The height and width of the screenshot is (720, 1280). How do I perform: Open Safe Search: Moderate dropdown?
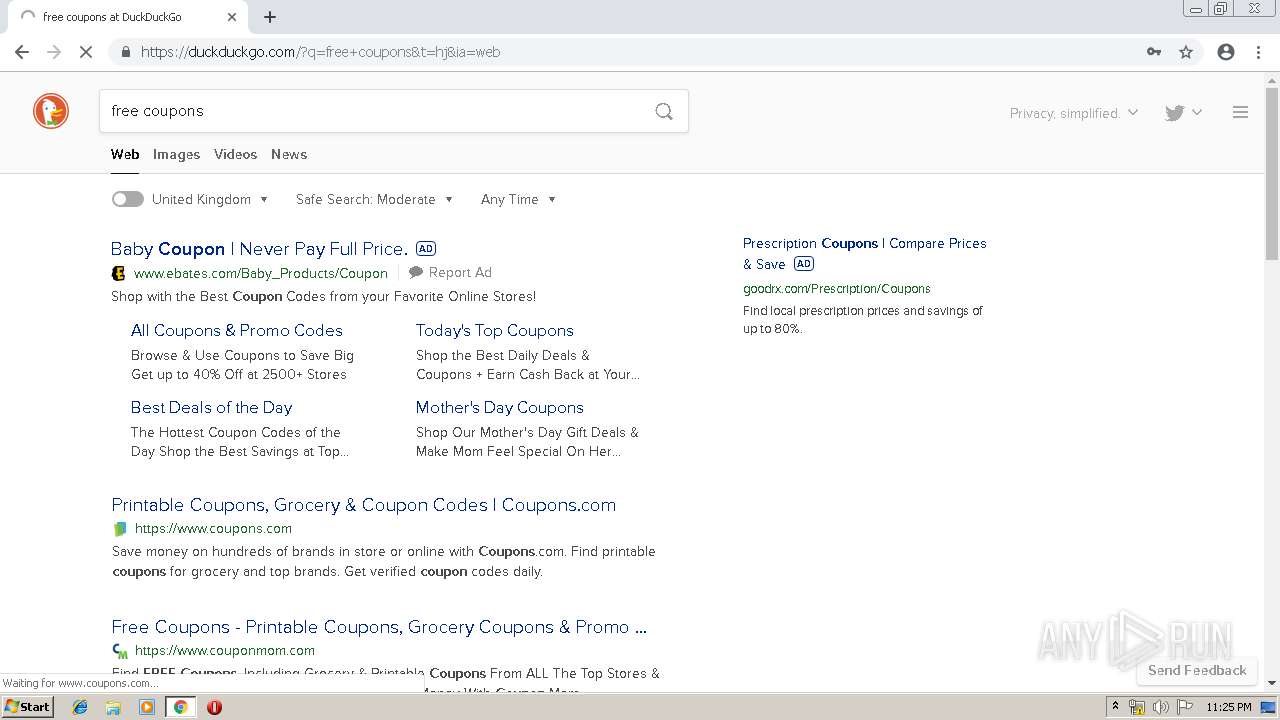(375, 199)
